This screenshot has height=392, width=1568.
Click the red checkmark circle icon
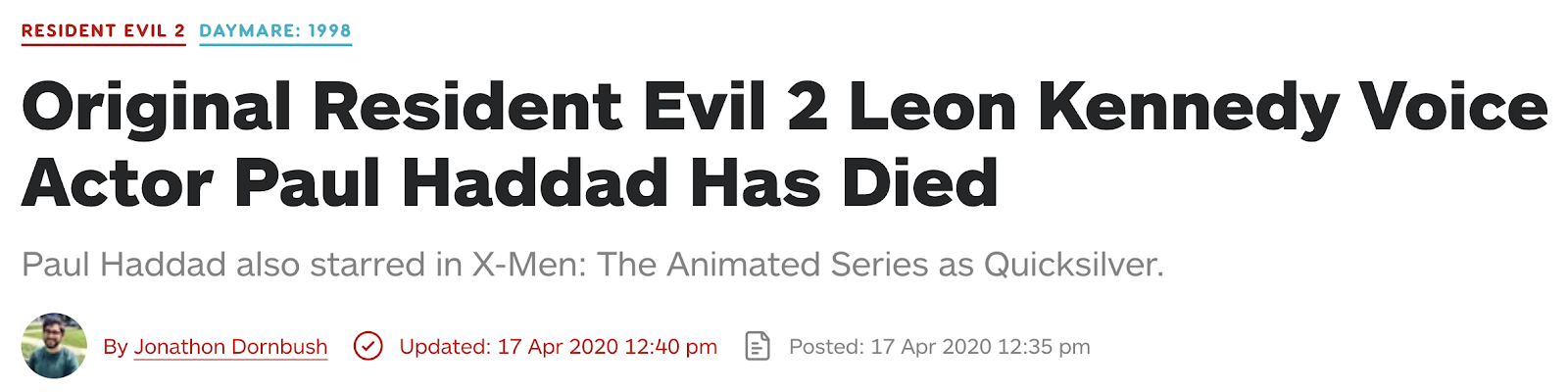368,346
